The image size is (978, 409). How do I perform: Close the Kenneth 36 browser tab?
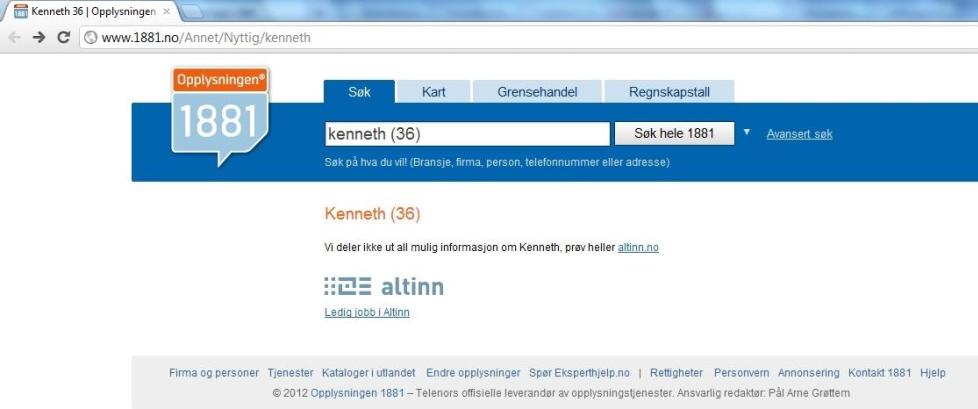coord(167,12)
